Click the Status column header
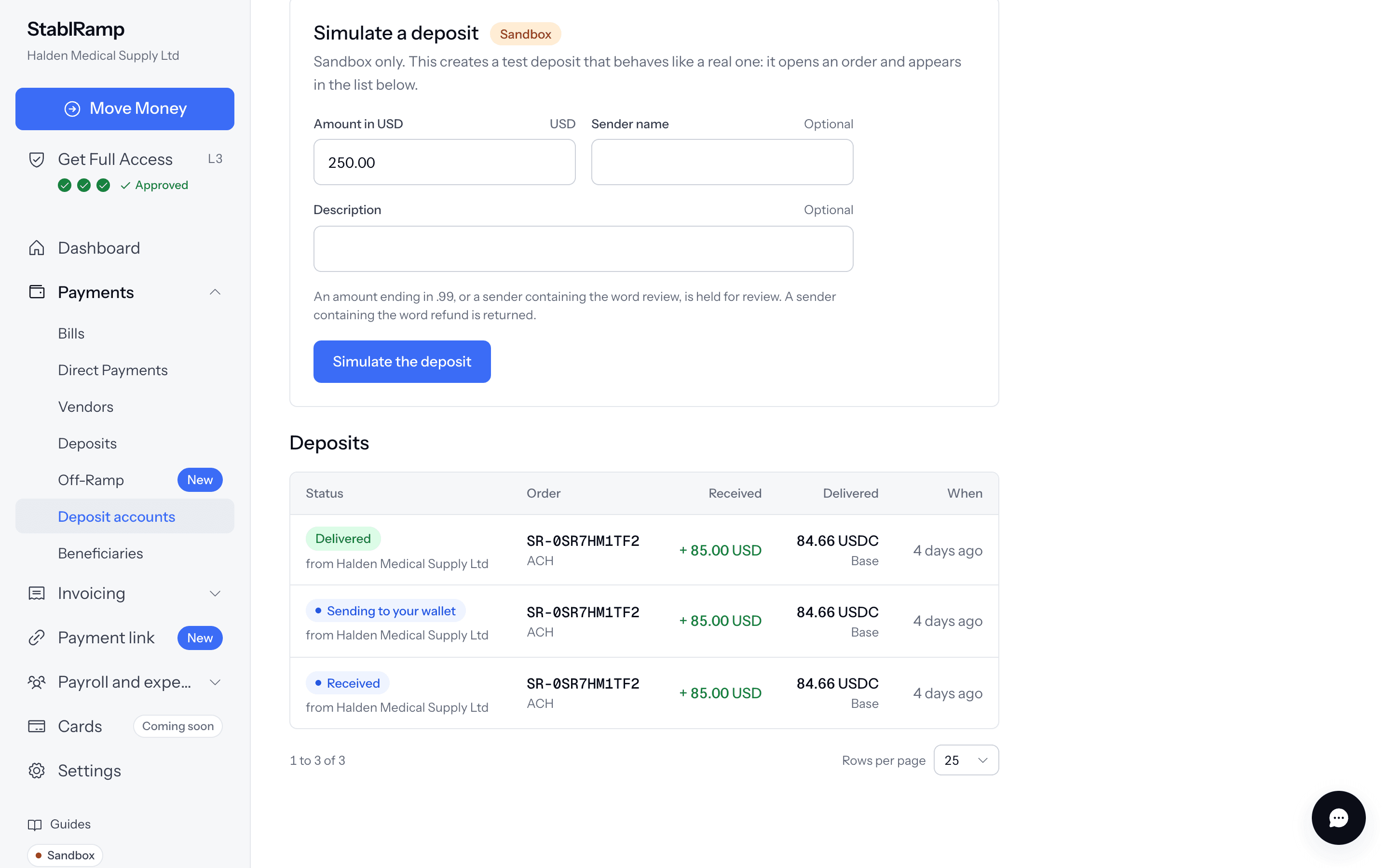 tap(324, 493)
